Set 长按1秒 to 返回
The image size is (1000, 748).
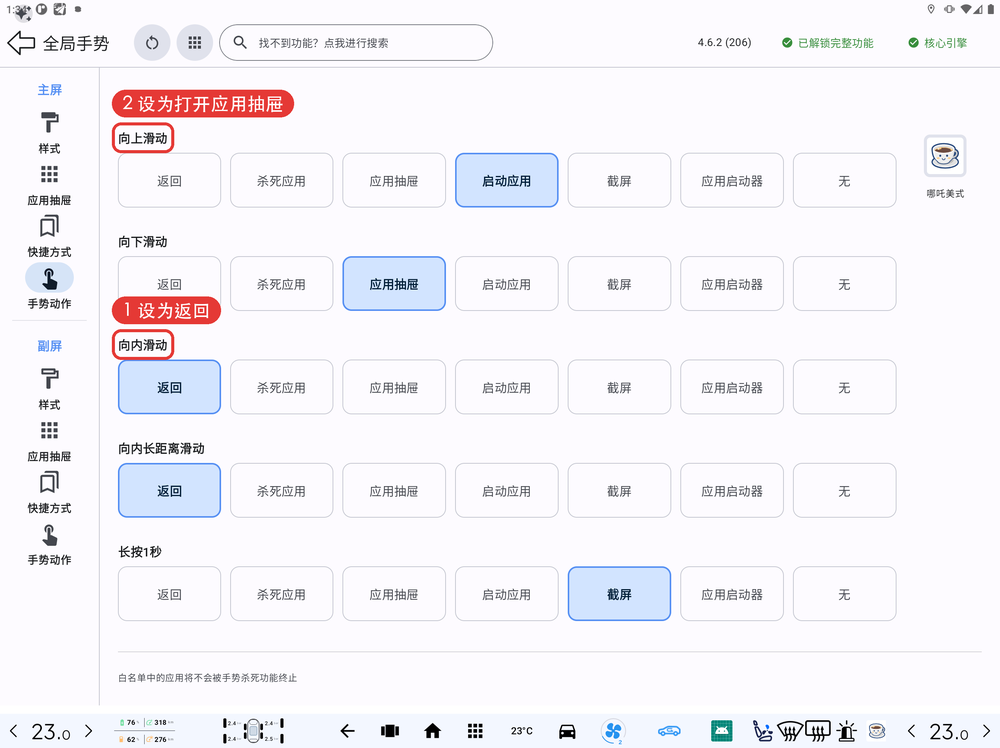tap(169, 594)
